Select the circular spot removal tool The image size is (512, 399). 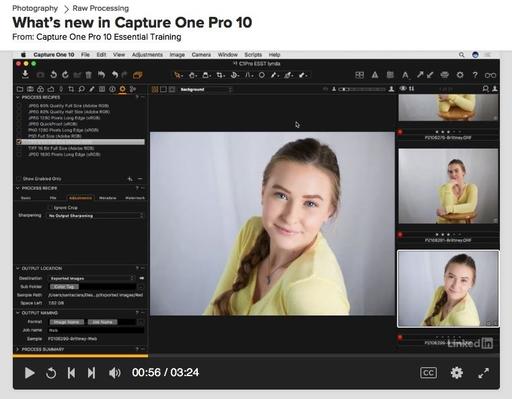(262, 75)
